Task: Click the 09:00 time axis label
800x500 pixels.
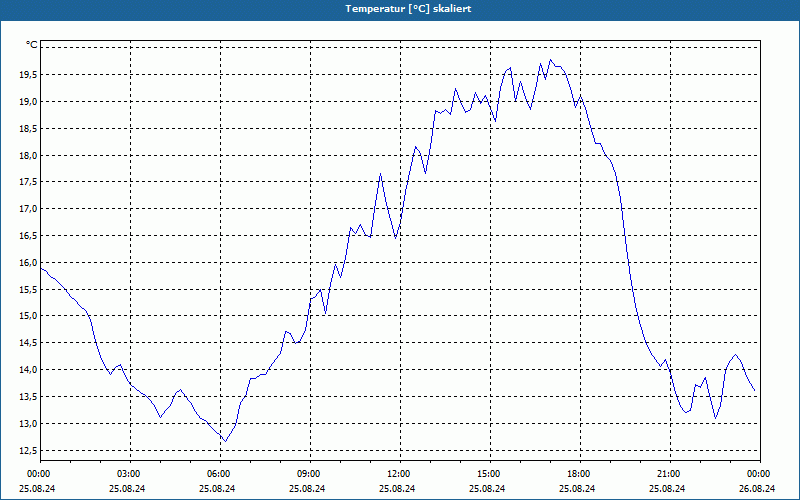Action: pyautogui.click(x=307, y=473)
